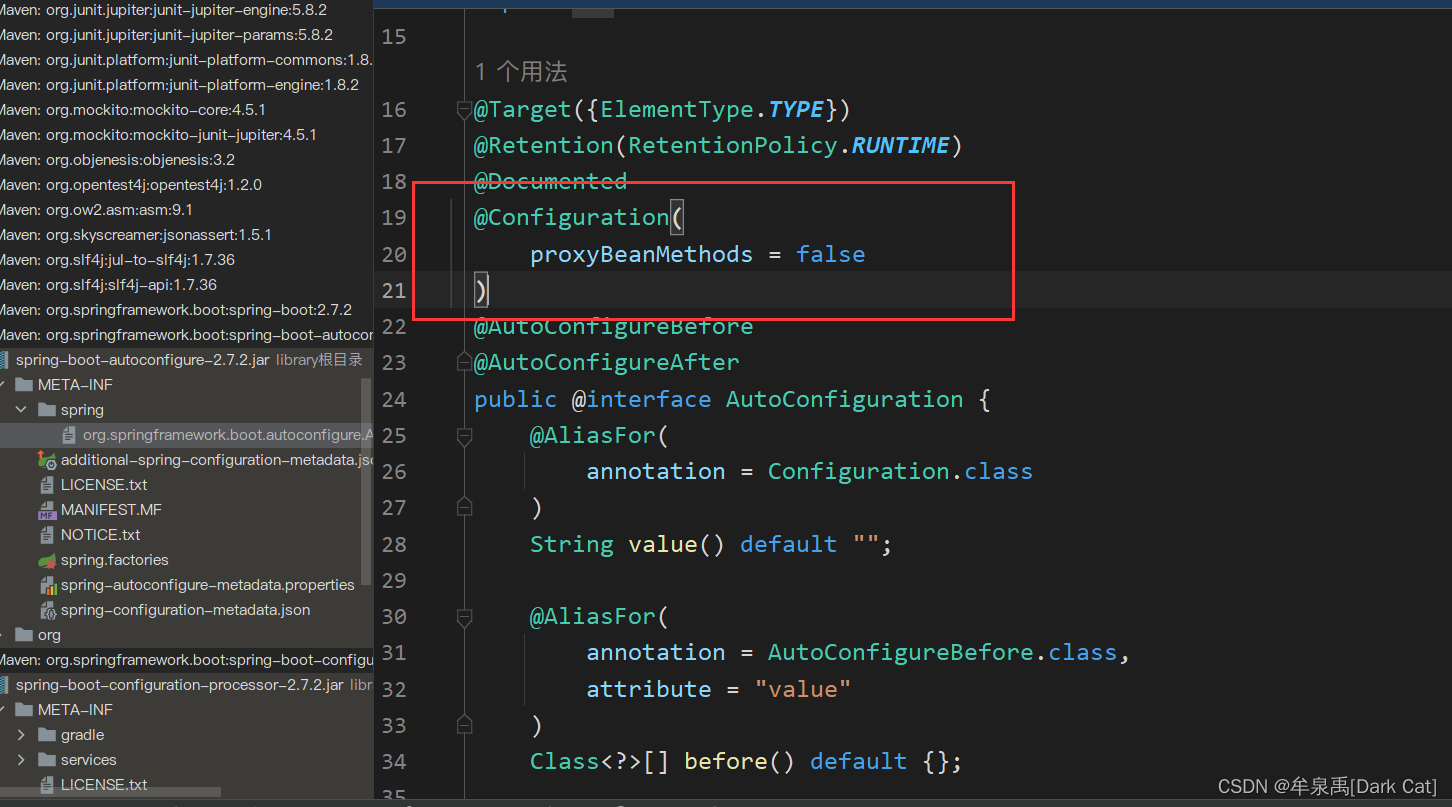Fold the @AliasFor block at line 25

[464, 436]
